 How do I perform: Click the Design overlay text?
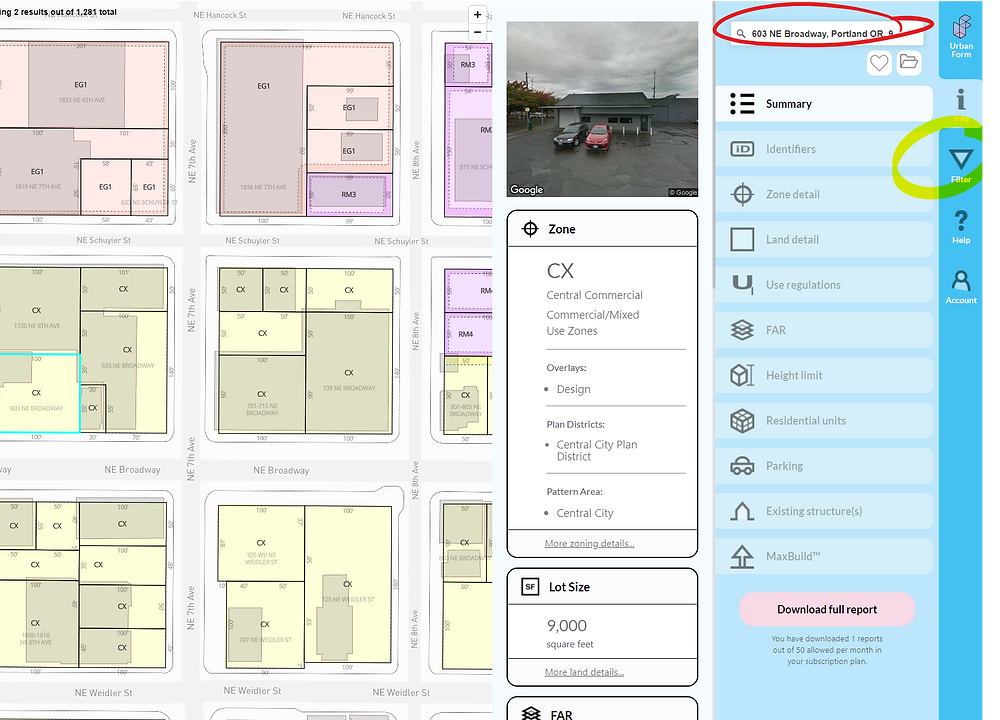coord(573,389)
